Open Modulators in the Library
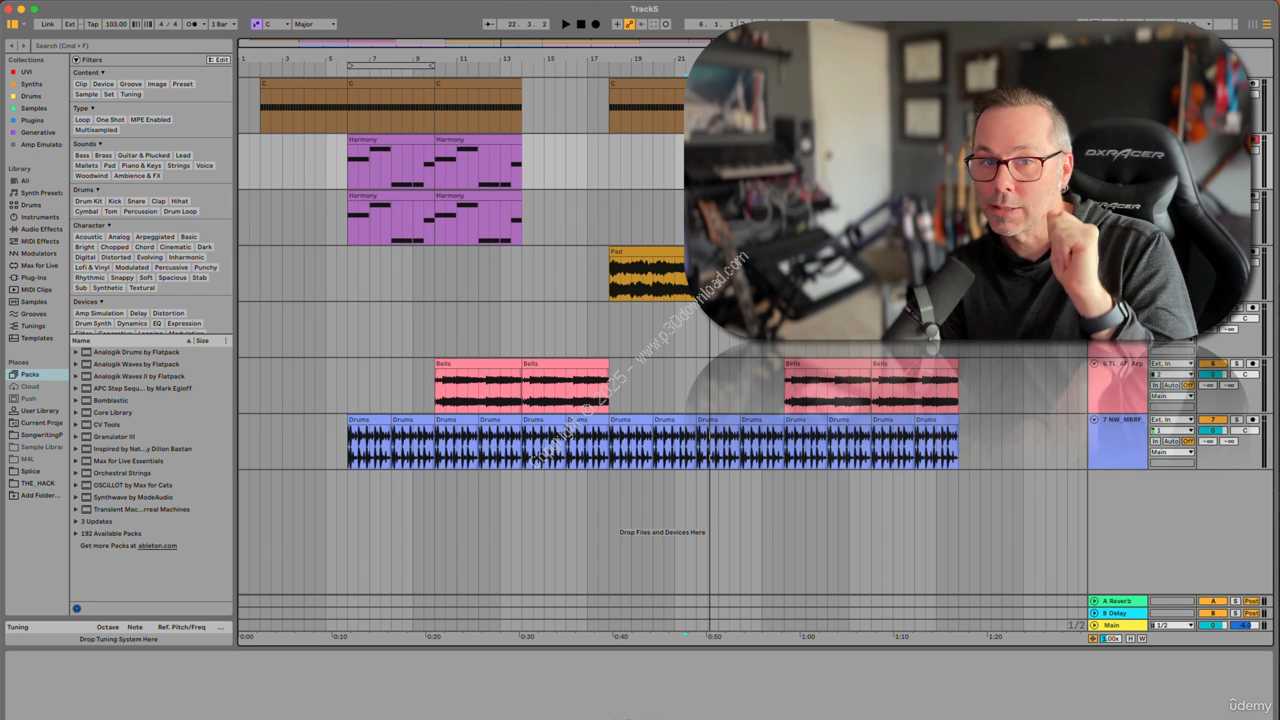The image size is (1280, 720). point(38,253)
